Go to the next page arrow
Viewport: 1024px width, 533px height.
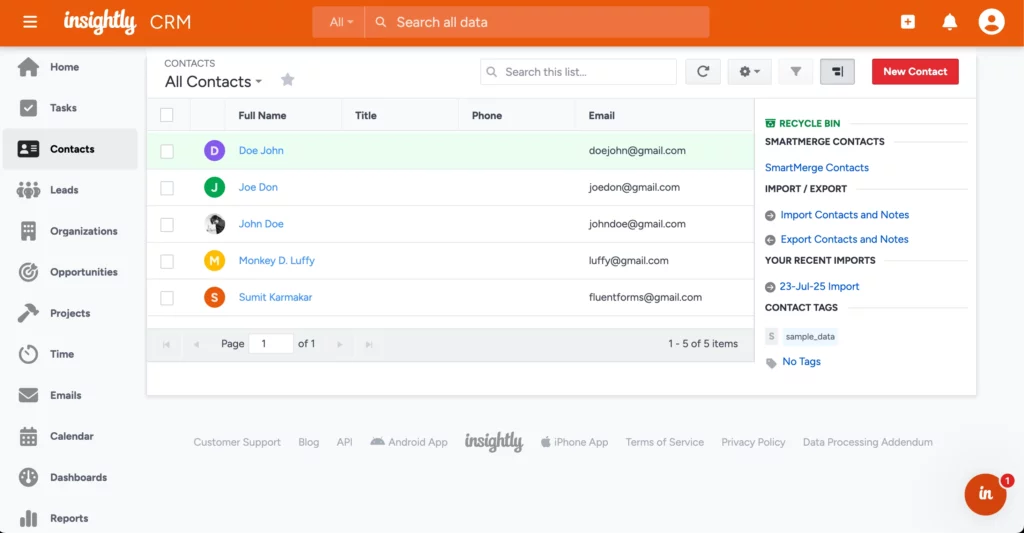point(340,344)
